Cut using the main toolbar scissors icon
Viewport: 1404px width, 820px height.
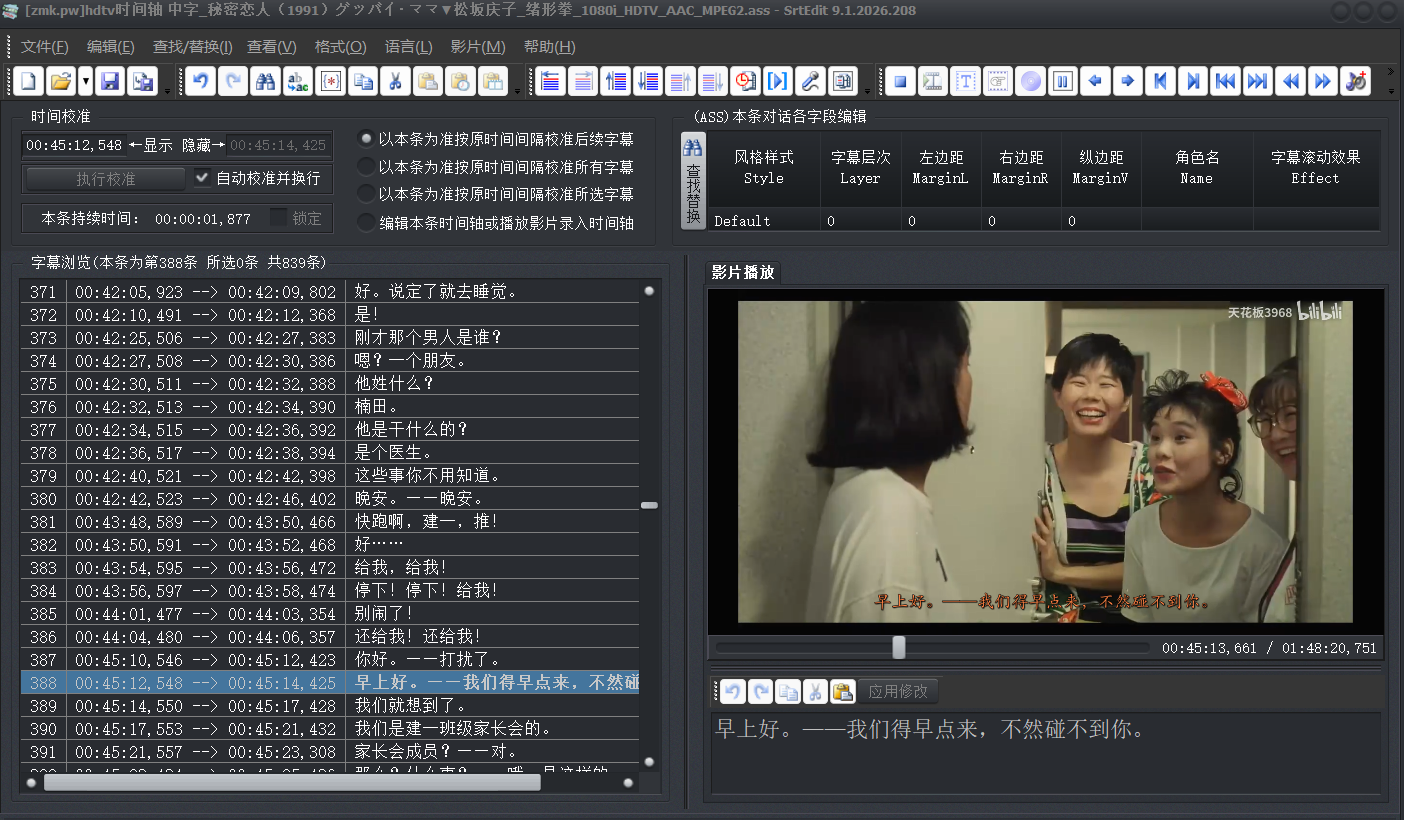point(395,81)
